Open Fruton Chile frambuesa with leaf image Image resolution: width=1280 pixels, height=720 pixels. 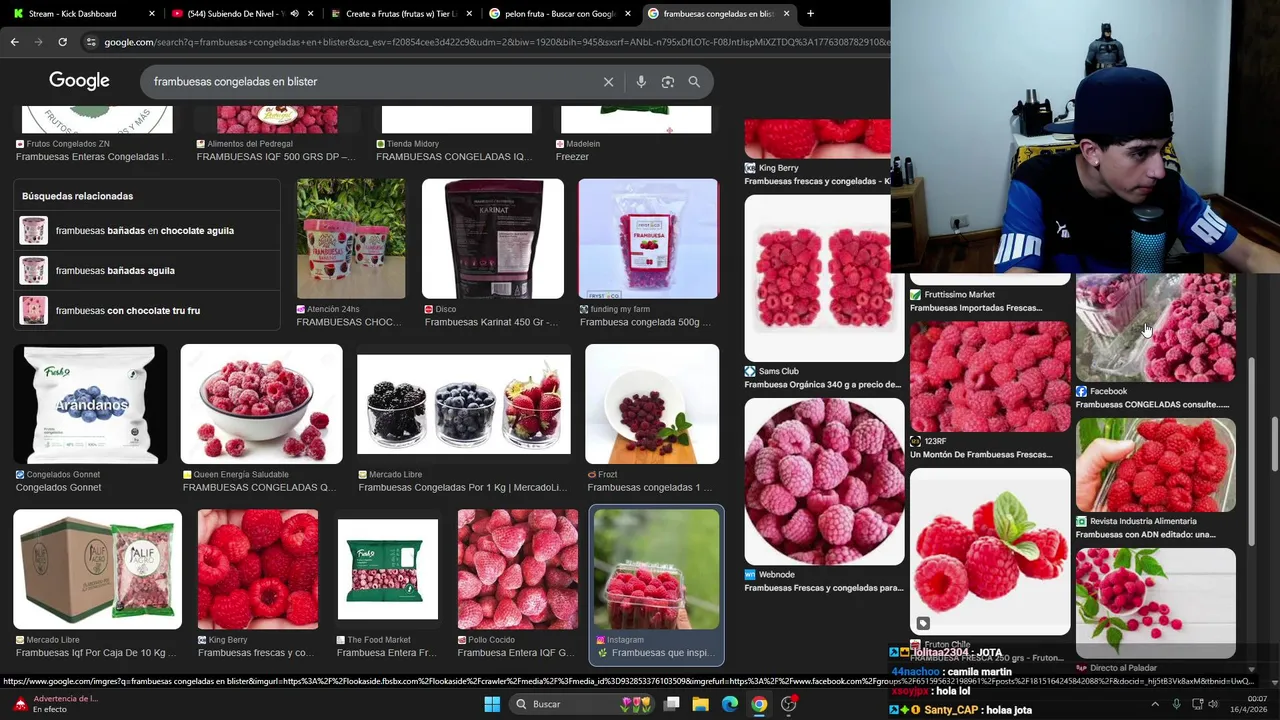(x=990, y=551)
